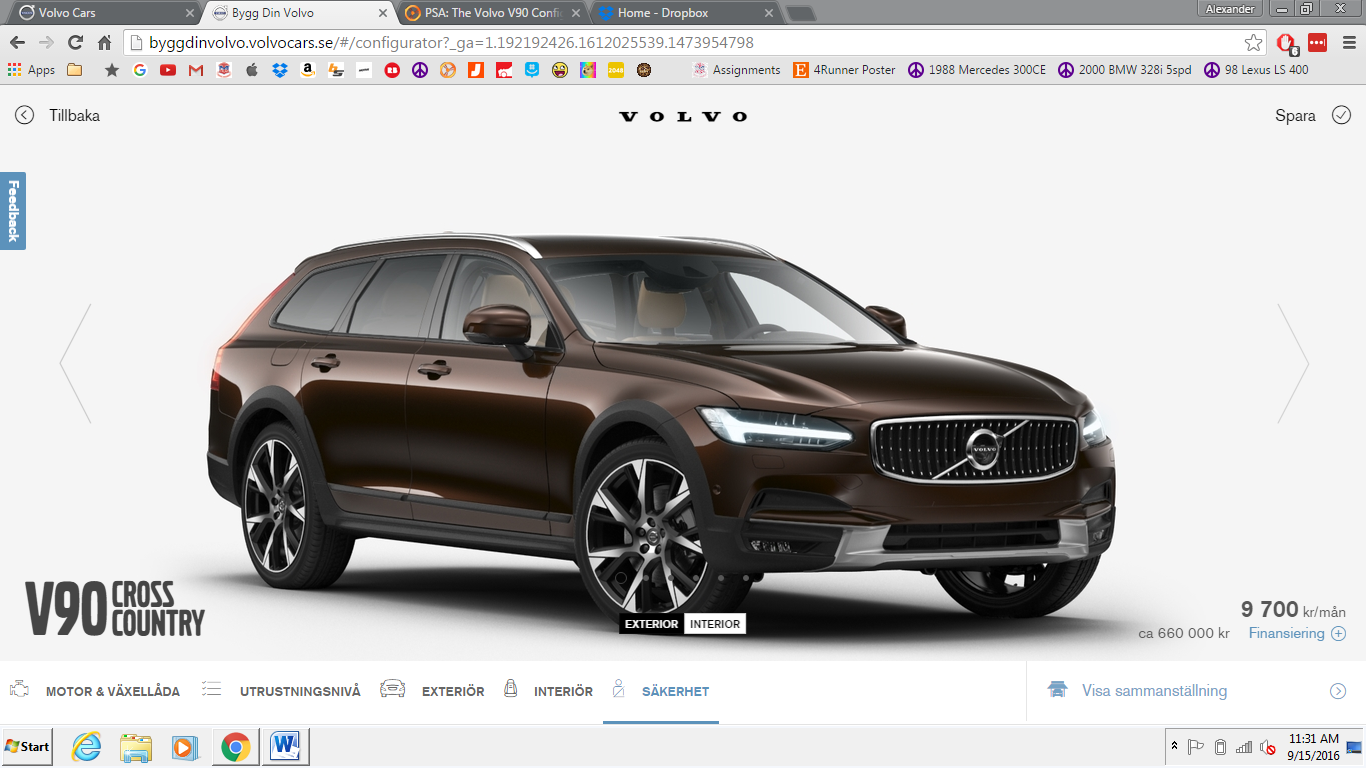Open LastPass extension icon
This screenshot has height=768, width=1366.
(x=1317, y=43)
